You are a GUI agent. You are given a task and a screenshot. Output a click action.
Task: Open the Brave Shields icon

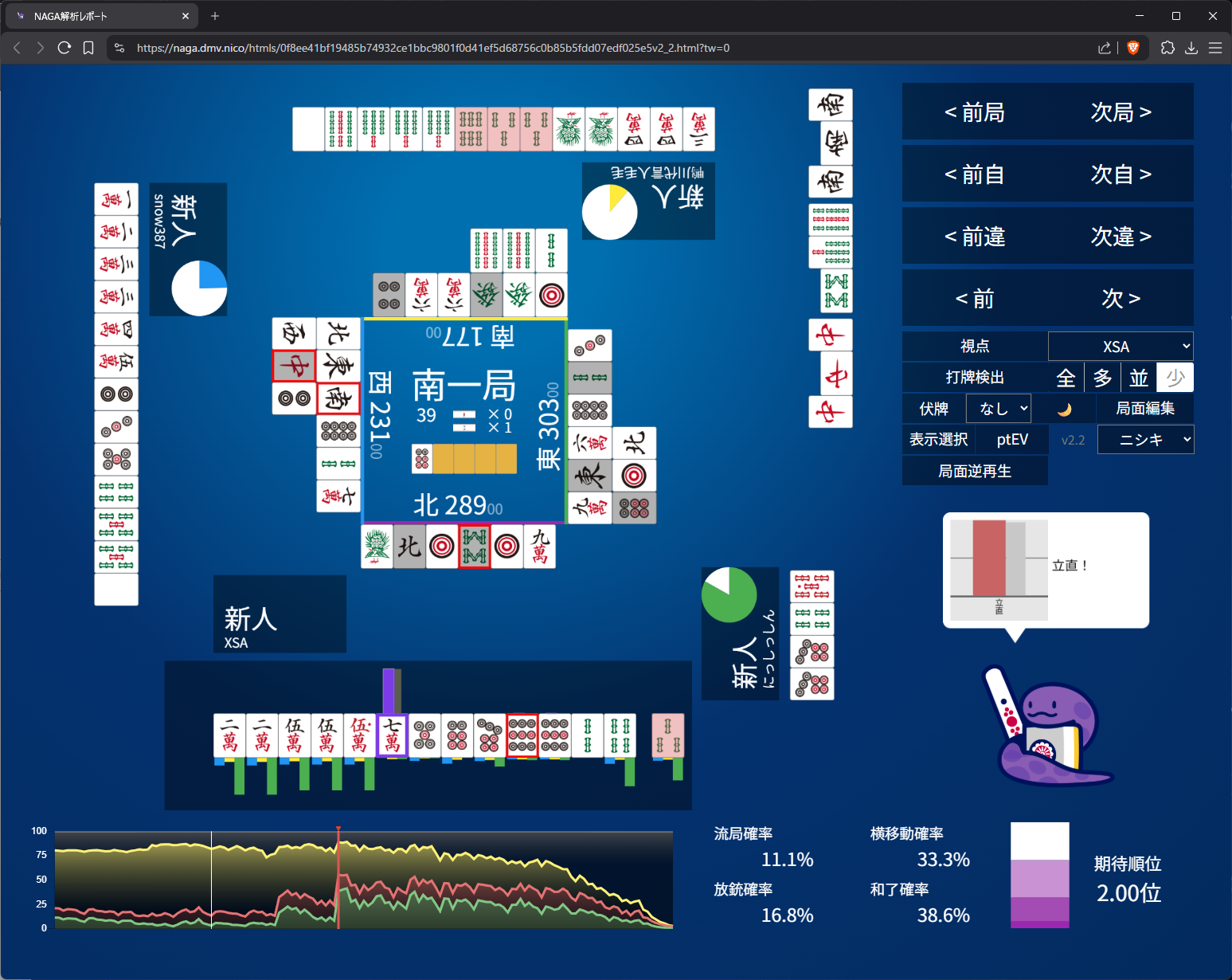pos(1133,48)
